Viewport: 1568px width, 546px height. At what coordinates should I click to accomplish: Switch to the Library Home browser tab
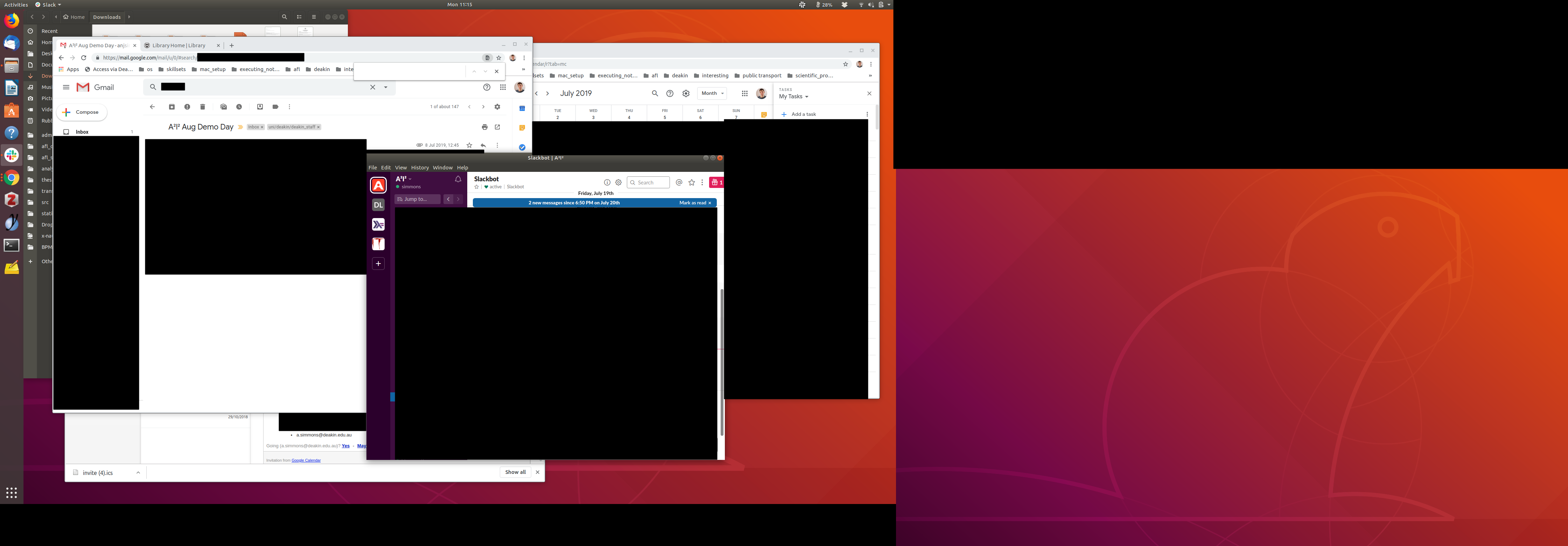pyautogui.click(x=178, y=45)
